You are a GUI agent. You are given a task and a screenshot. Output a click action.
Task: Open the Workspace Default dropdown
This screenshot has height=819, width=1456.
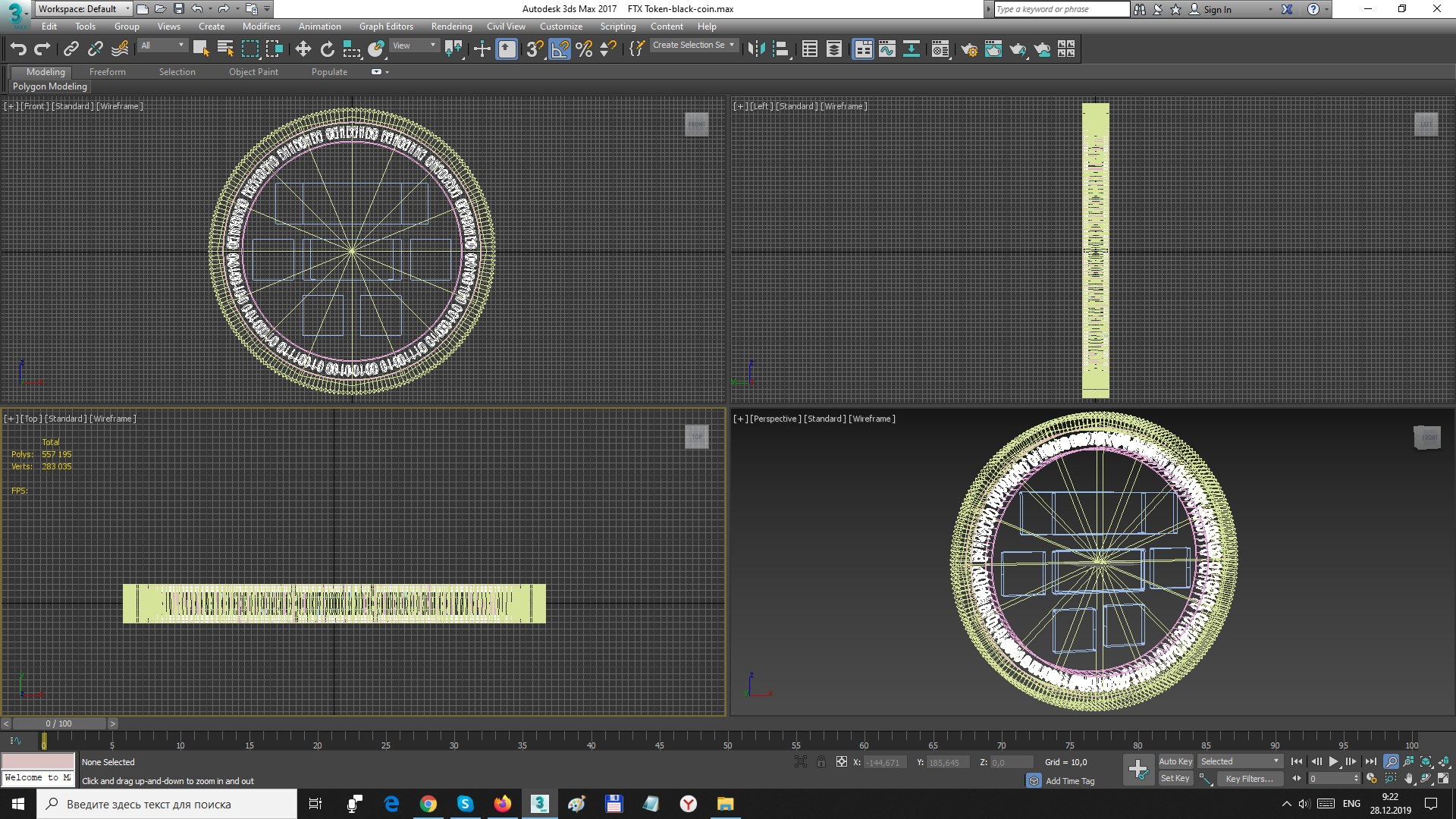click(x=83, y=9)
